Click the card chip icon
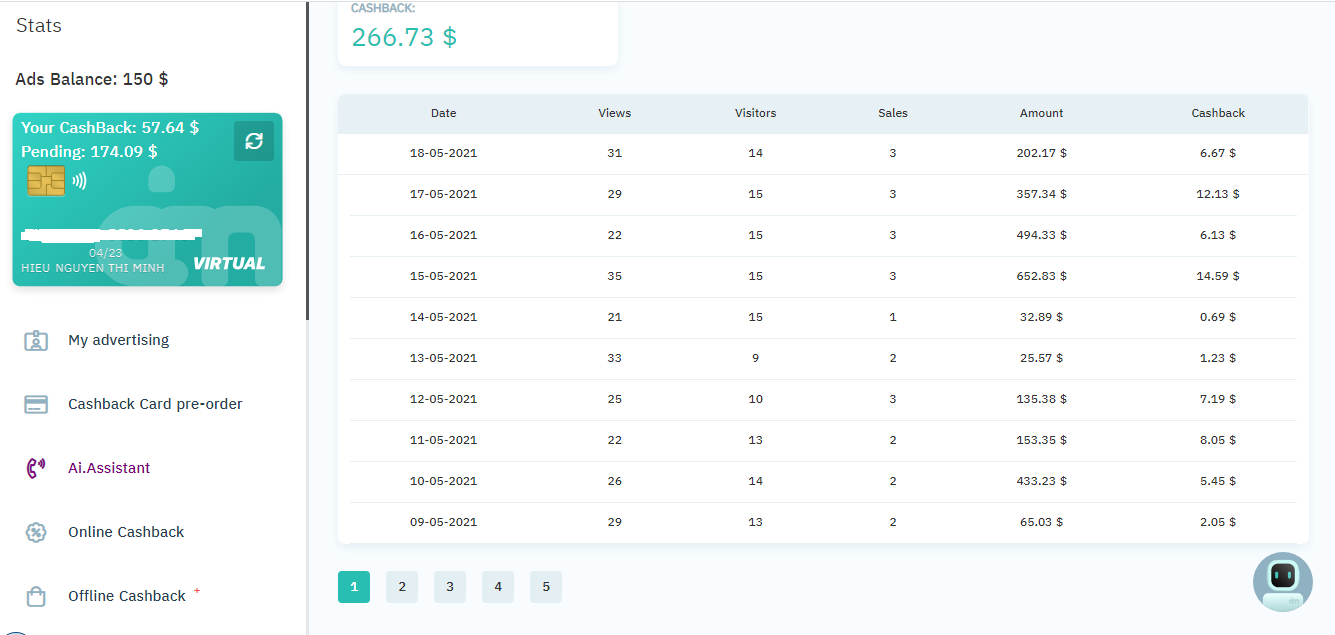The width and height of the screenshot is (1335, 635). tap(46, 181)
